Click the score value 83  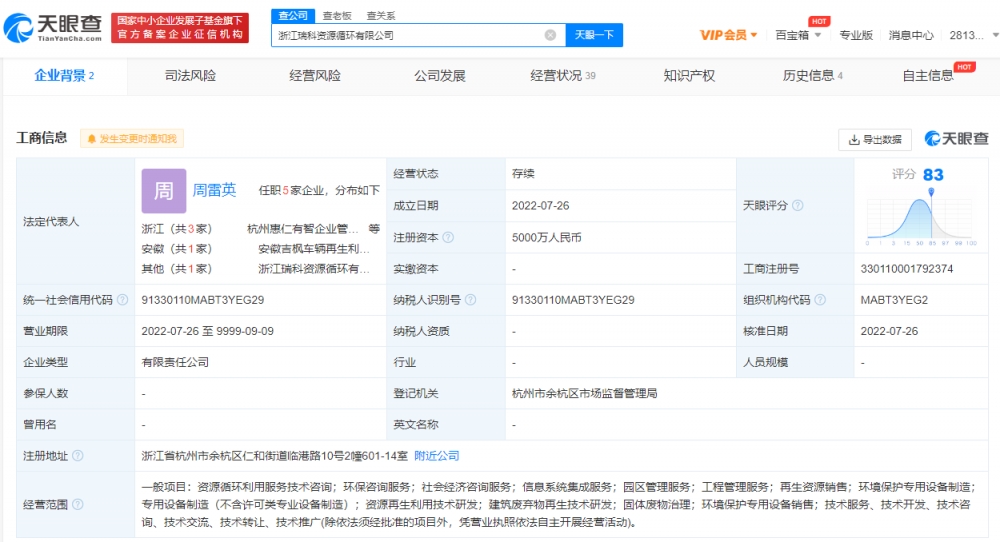(x=933, y=175)
